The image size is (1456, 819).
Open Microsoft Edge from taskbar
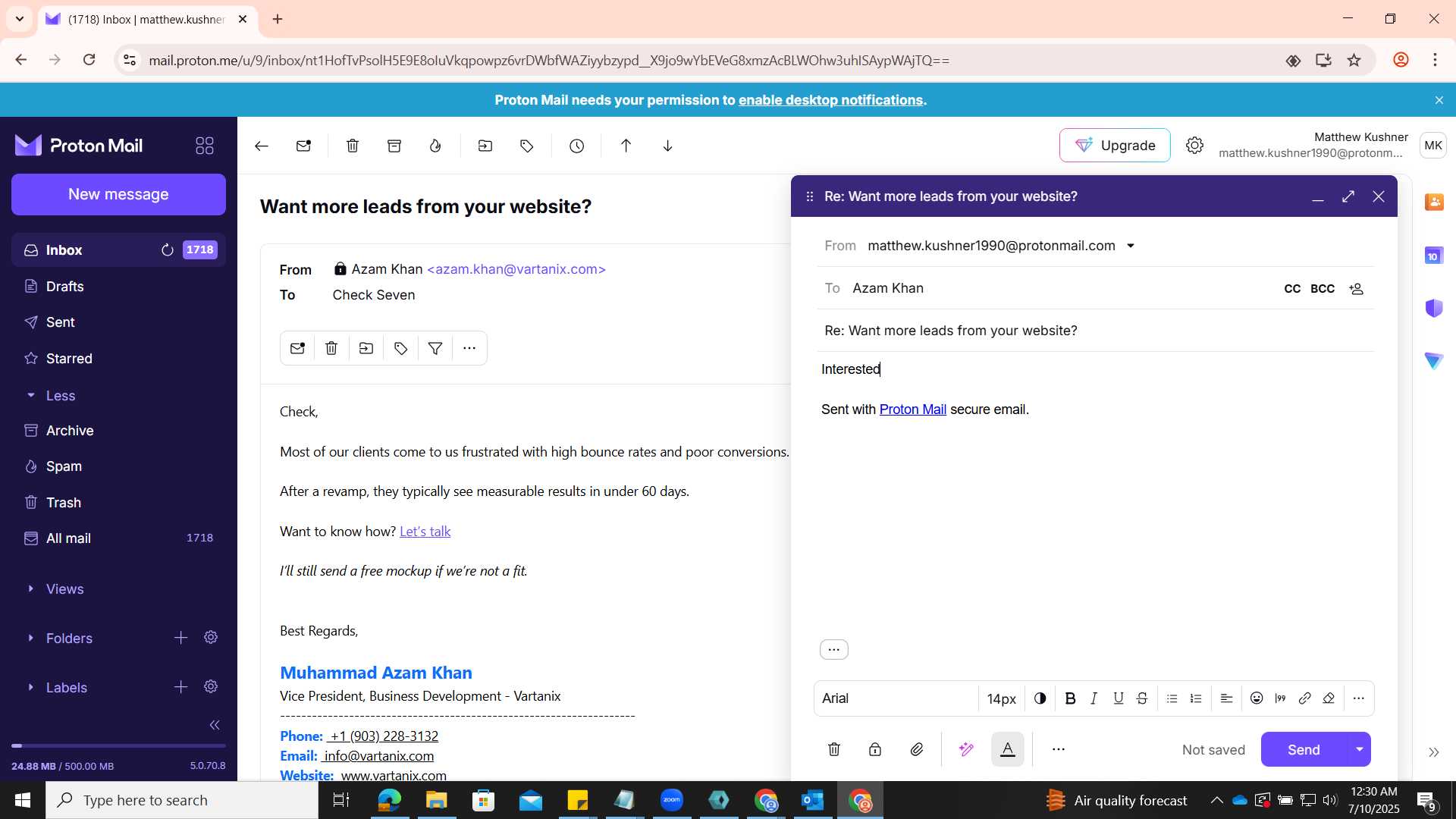(x=389, y=800)
